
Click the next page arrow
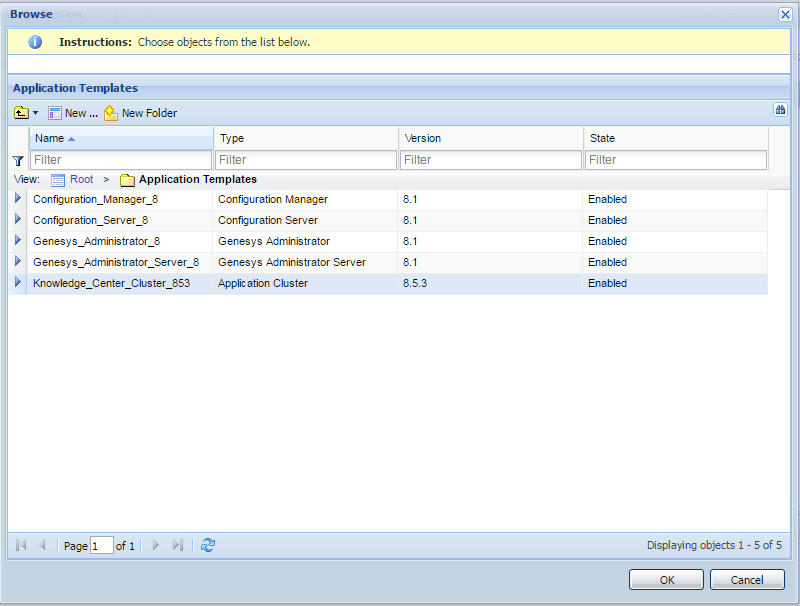(x=155, y=545)
